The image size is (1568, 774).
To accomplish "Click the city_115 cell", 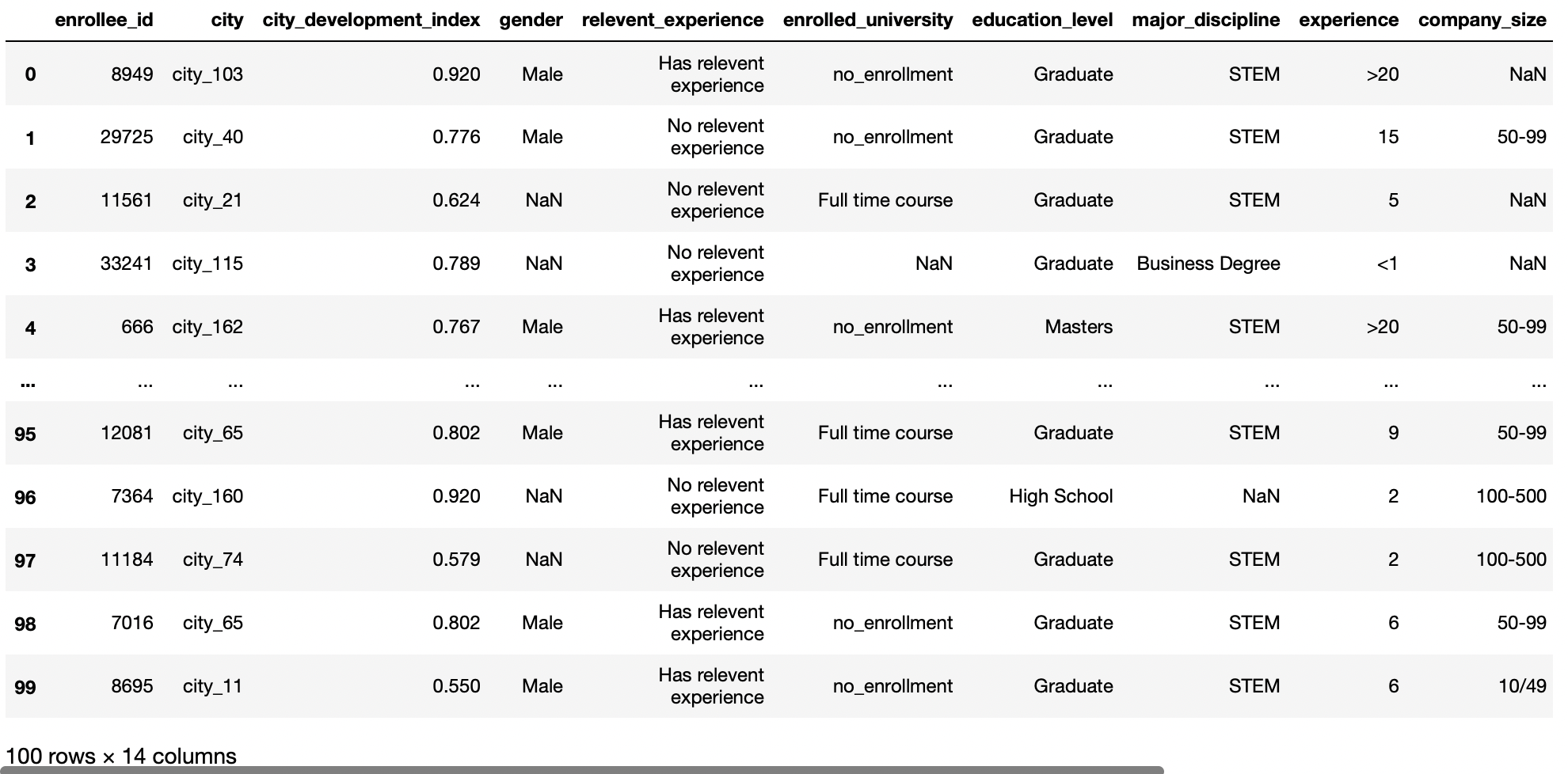I will (207, 264).
